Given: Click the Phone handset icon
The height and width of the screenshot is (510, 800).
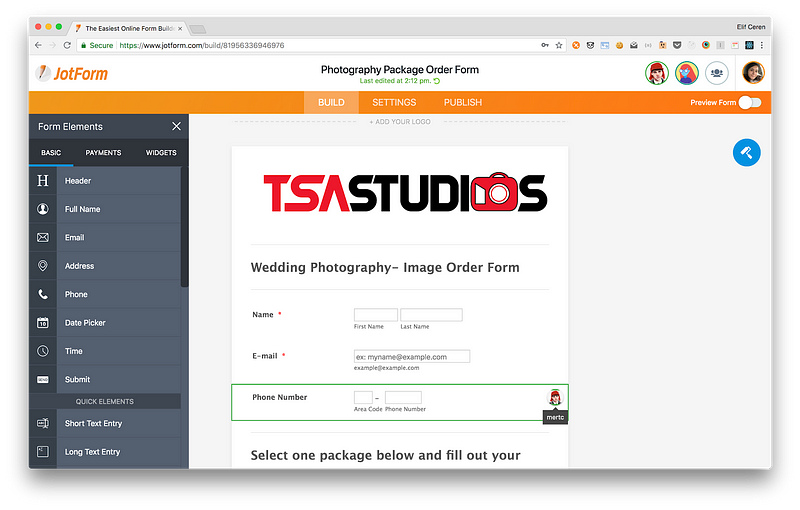Looking at the screenshot, I should (43, 294).
